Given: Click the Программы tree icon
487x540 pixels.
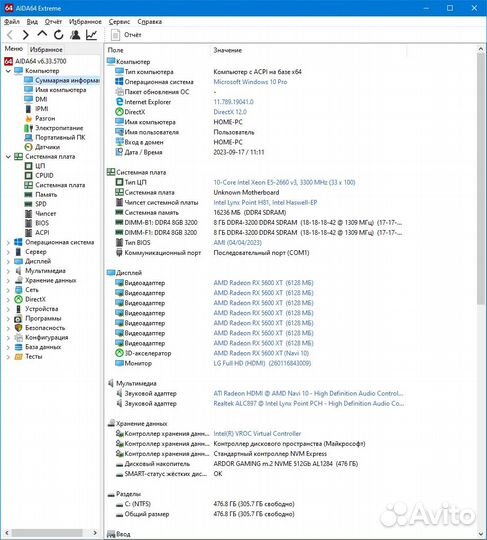Looking at the screenshot, I should coord(18,319).
